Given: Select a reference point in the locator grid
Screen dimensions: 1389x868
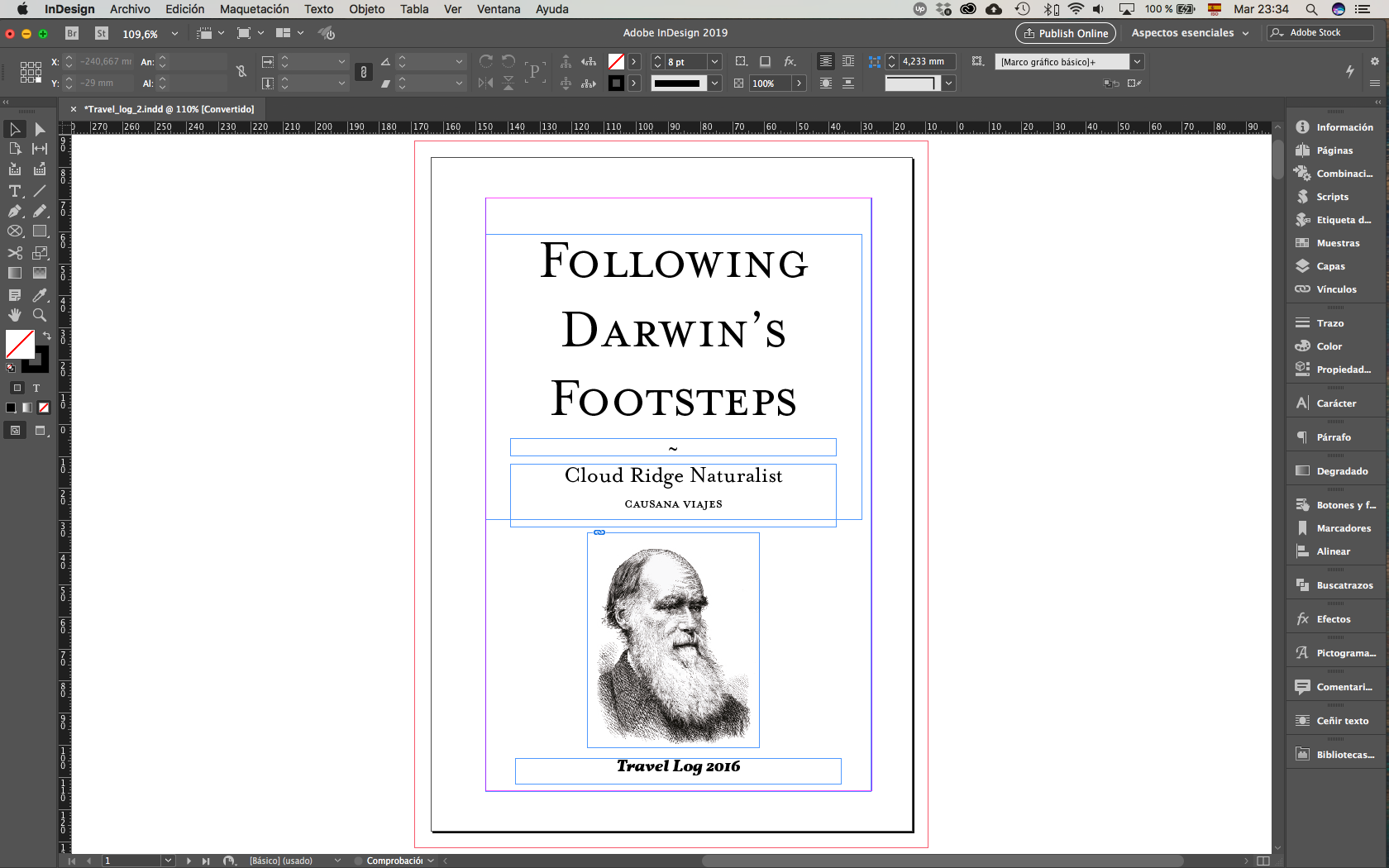Looking at the screenshot, I should [31, 72].
